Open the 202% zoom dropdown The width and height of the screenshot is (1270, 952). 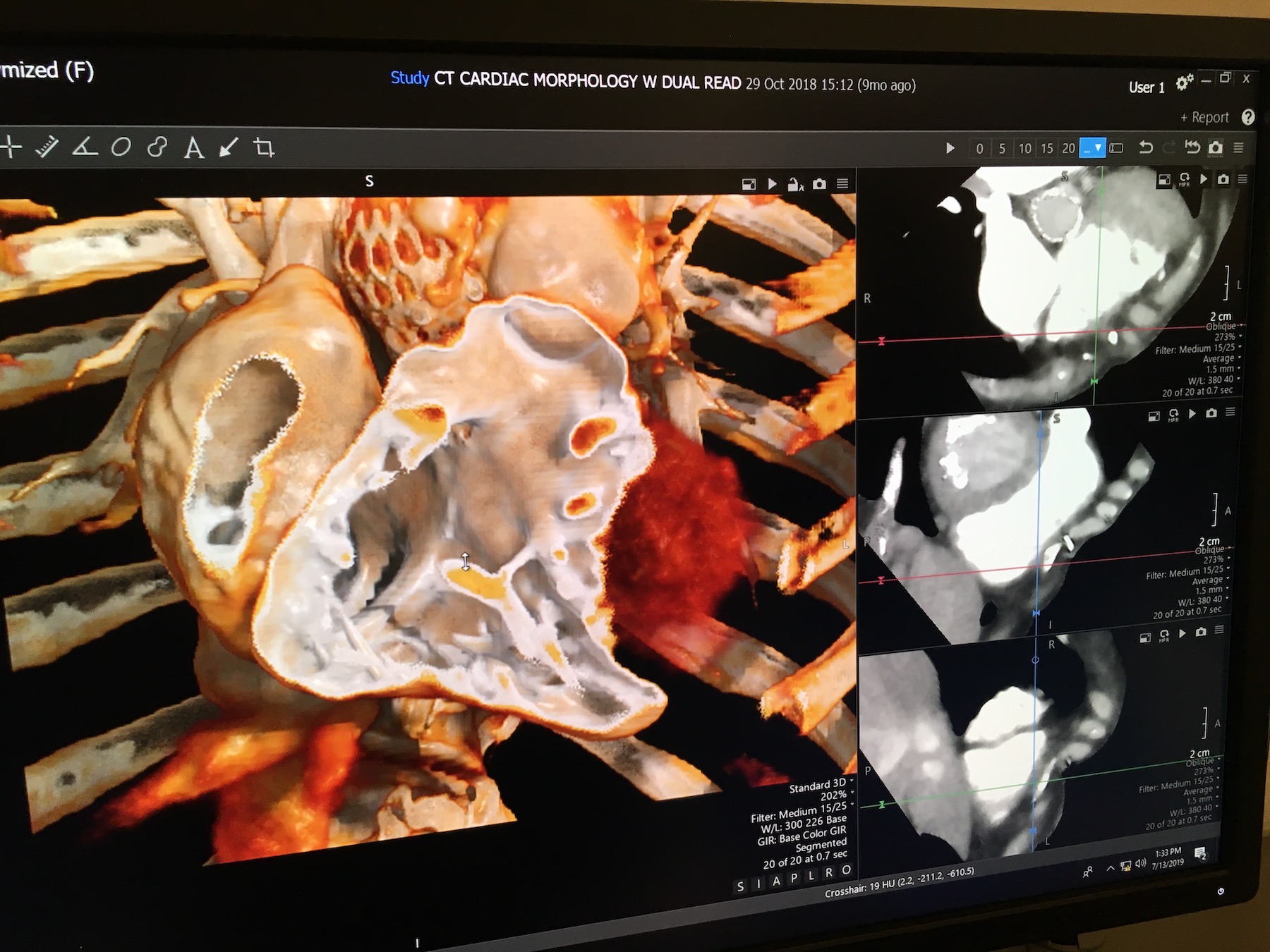(x=837, y=795)
